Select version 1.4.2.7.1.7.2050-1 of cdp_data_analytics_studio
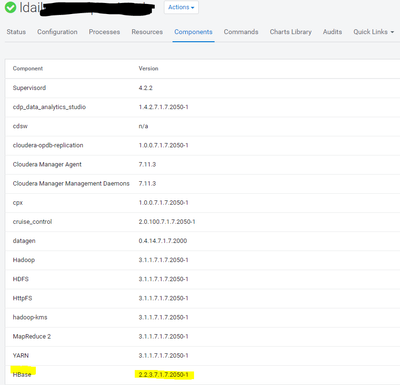Screen dimensions: 400x385 point(163,107)
